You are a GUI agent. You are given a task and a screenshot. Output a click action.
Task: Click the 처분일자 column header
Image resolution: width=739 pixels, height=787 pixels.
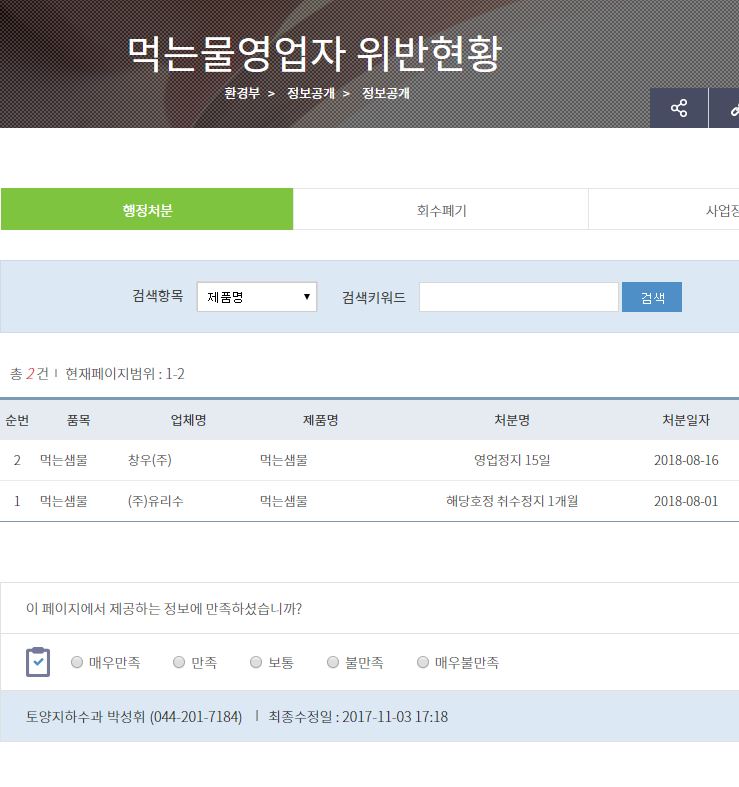point(685,420)
